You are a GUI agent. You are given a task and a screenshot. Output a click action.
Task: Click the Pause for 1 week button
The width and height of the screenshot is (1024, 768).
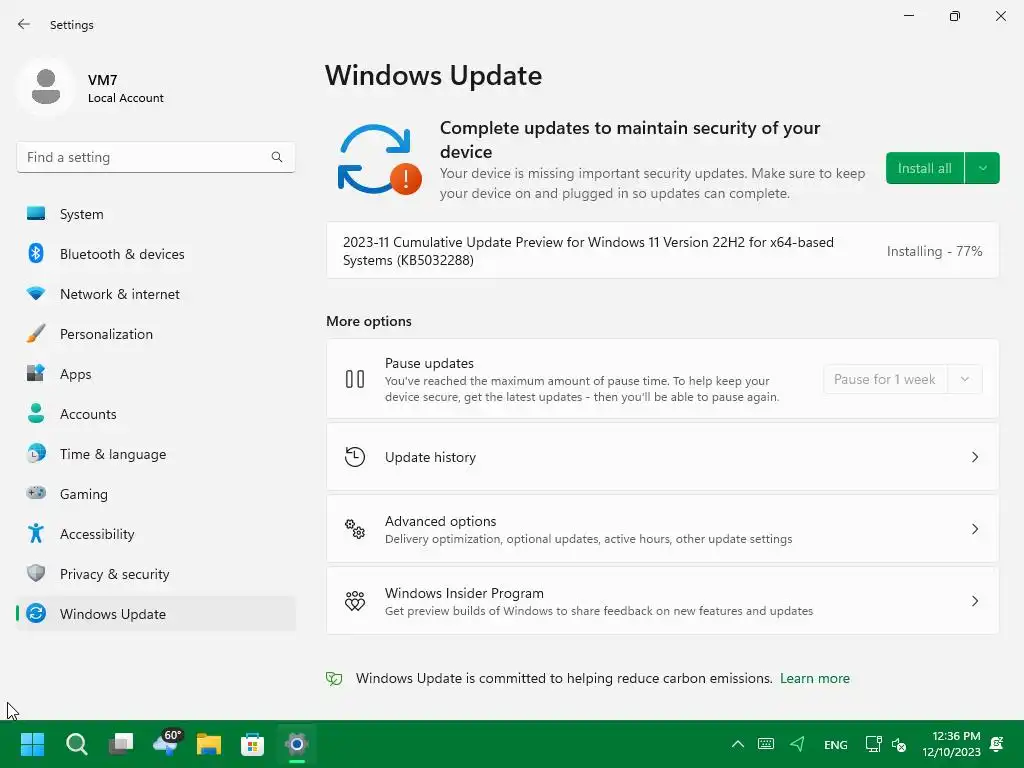(x=885, y=379)
